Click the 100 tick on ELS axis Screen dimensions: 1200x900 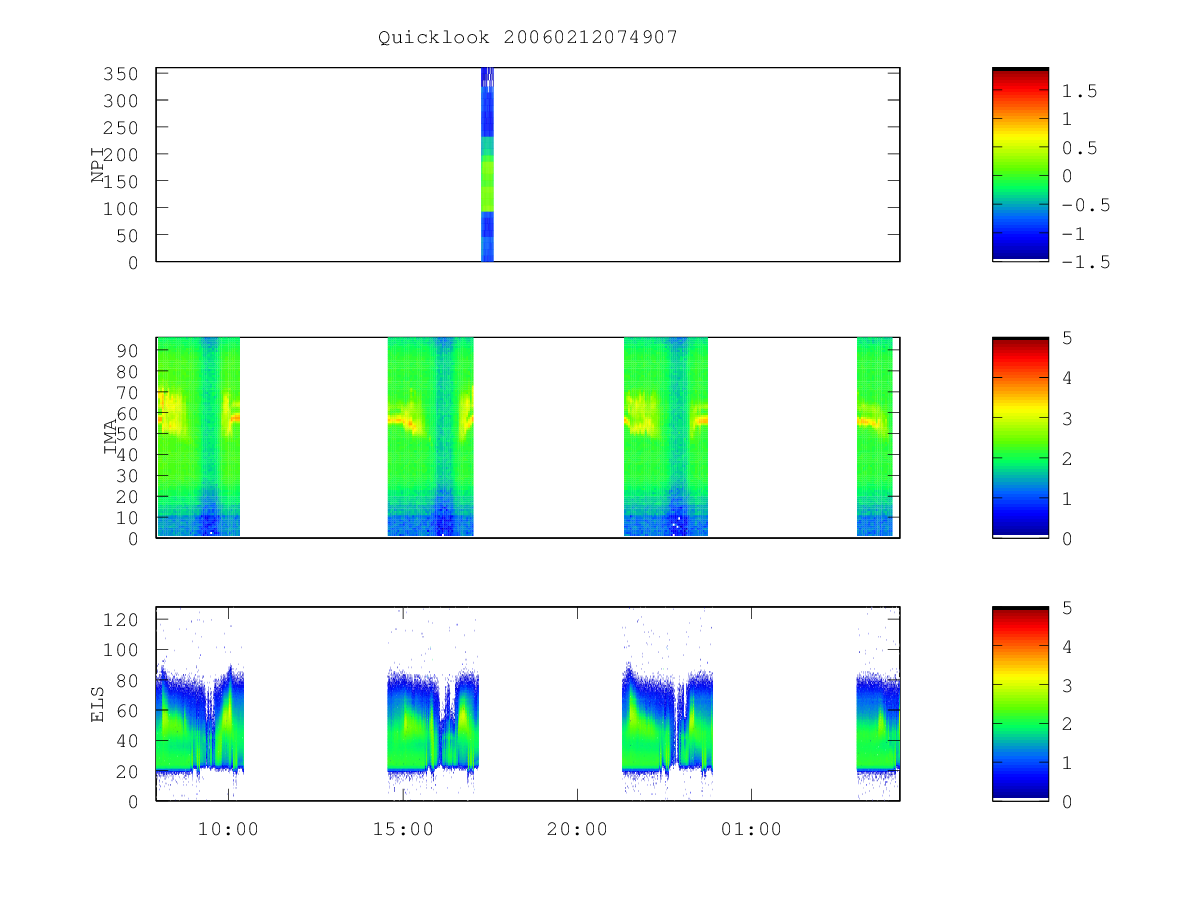click(x=122, y=650)
